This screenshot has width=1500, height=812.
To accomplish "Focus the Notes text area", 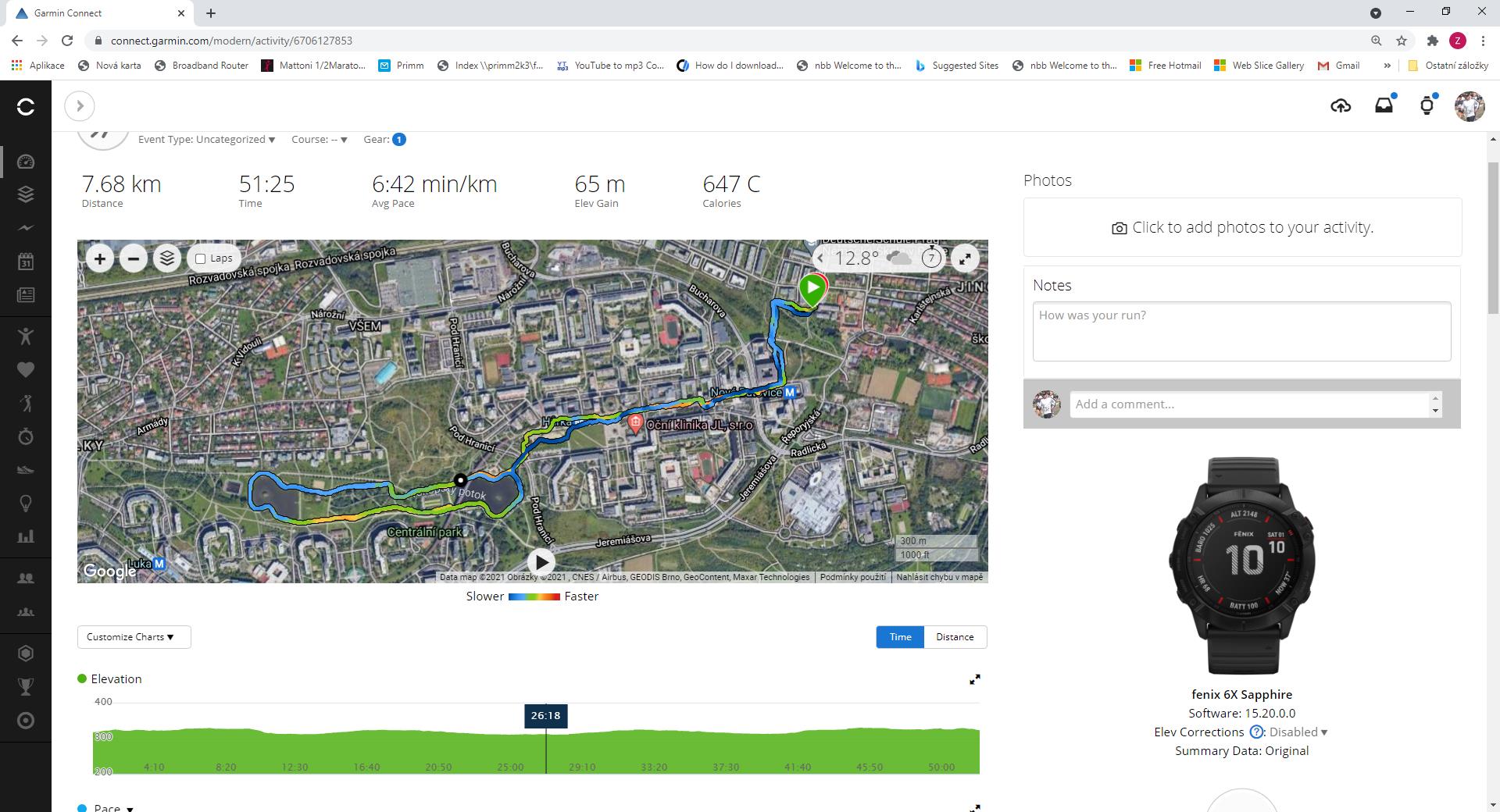I will pos(1241,332).
